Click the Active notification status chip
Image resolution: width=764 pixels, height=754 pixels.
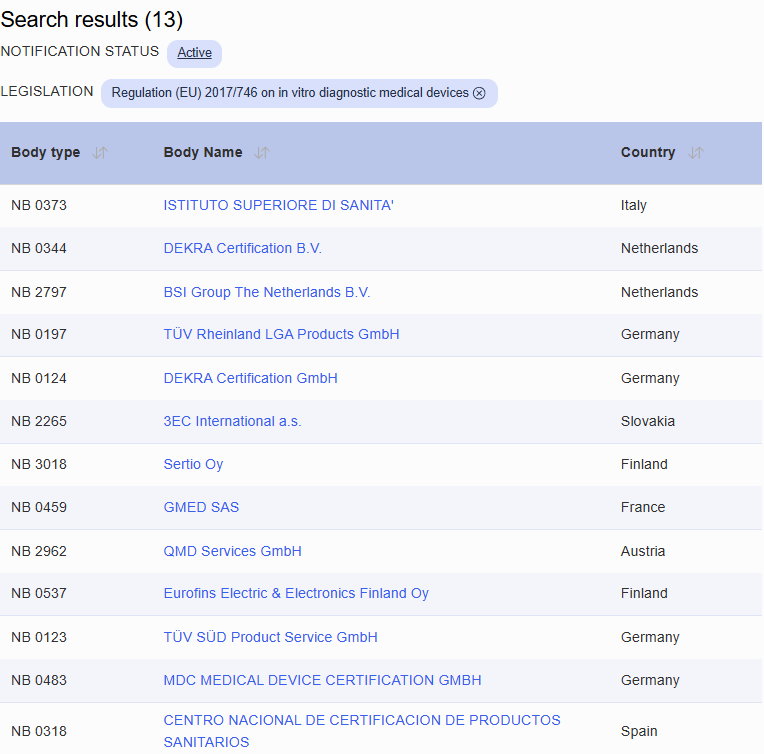[x=194, y=53]
